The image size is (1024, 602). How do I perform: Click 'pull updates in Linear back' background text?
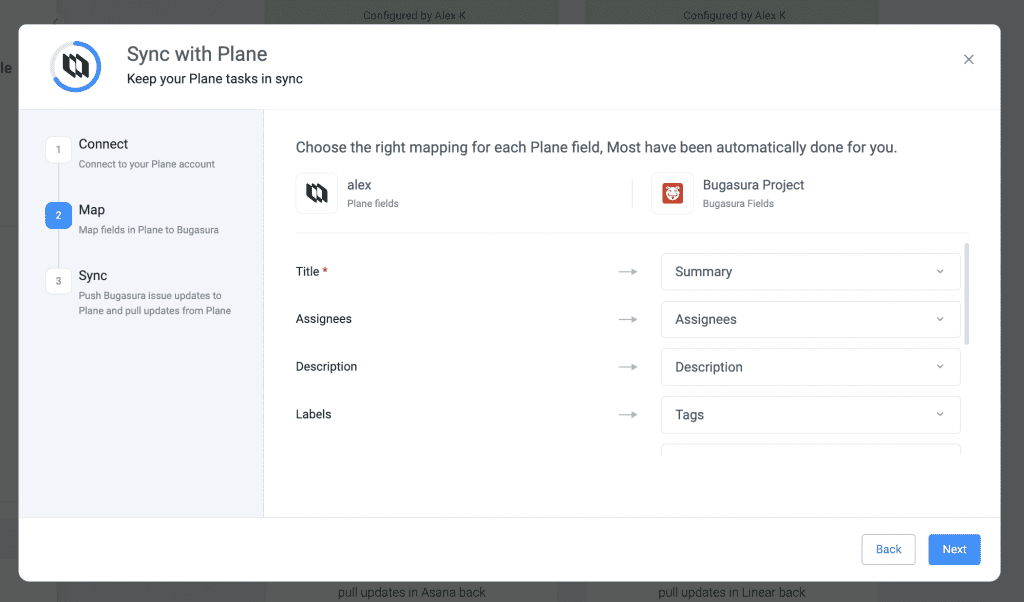coord(731,592)
